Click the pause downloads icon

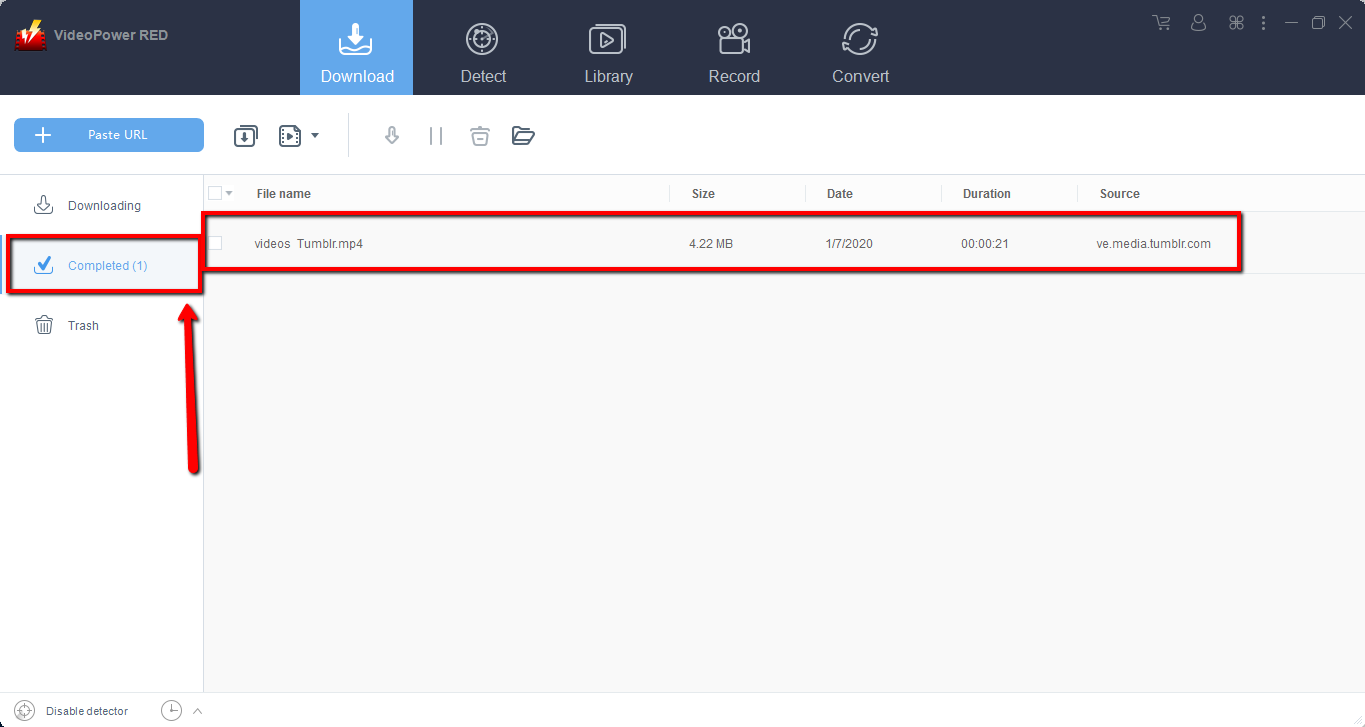tap(436, 136)
